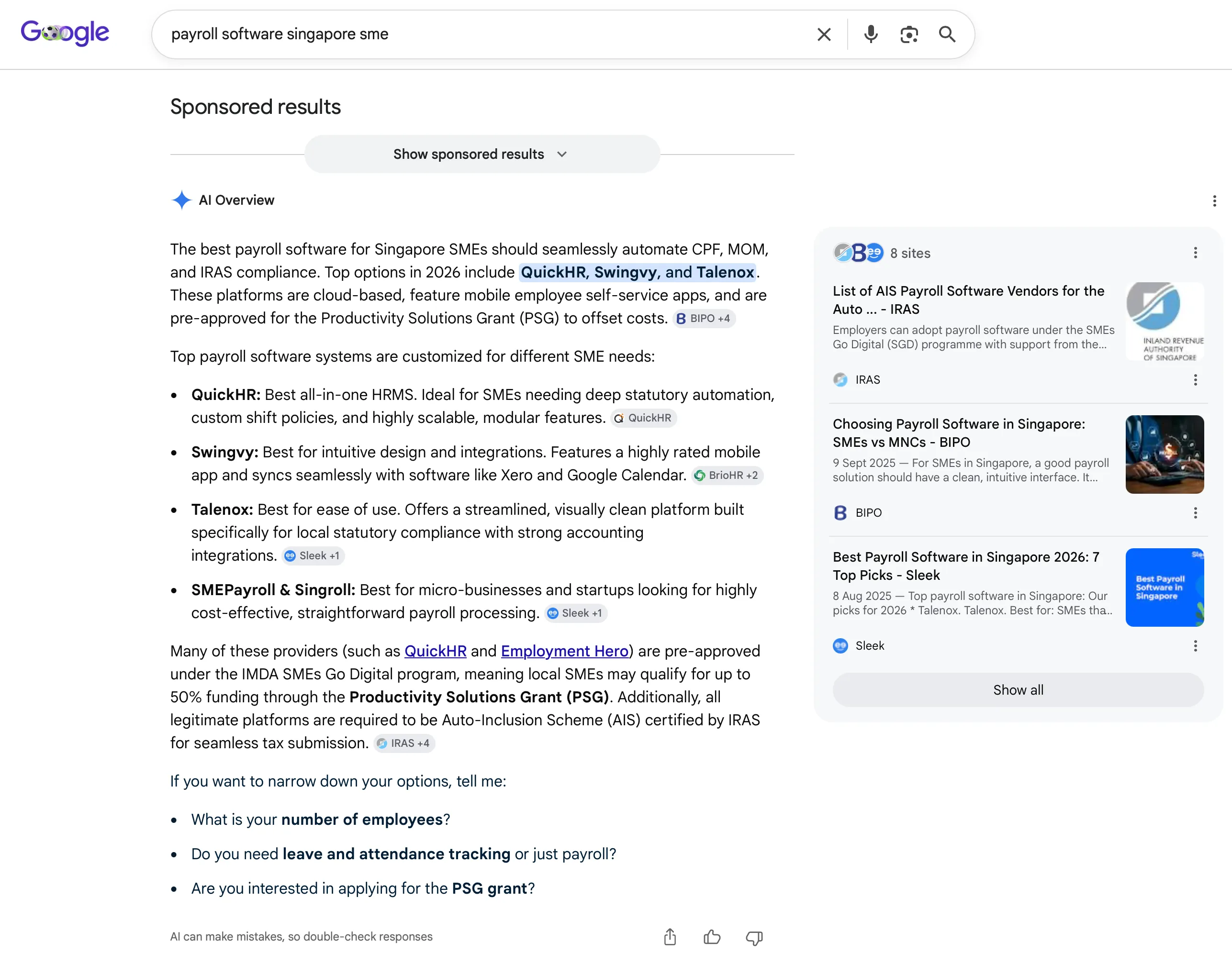Click the AI Overview sparkle icon
Image resolution: width=1232 pixels, height=953 pixels.
click(x=181, y=200)
